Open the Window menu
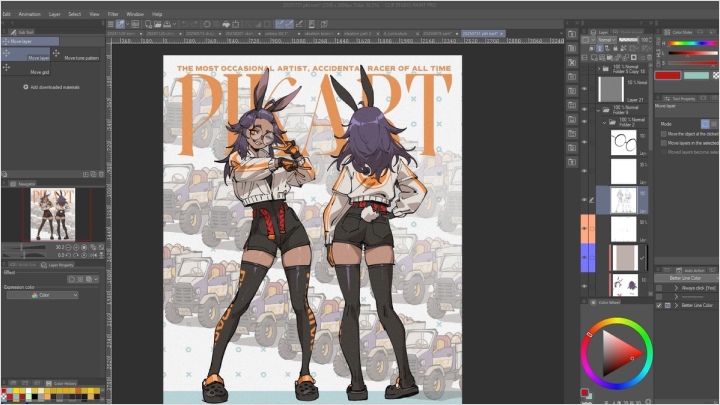720x405 pixels. click(x=135, y=14)
